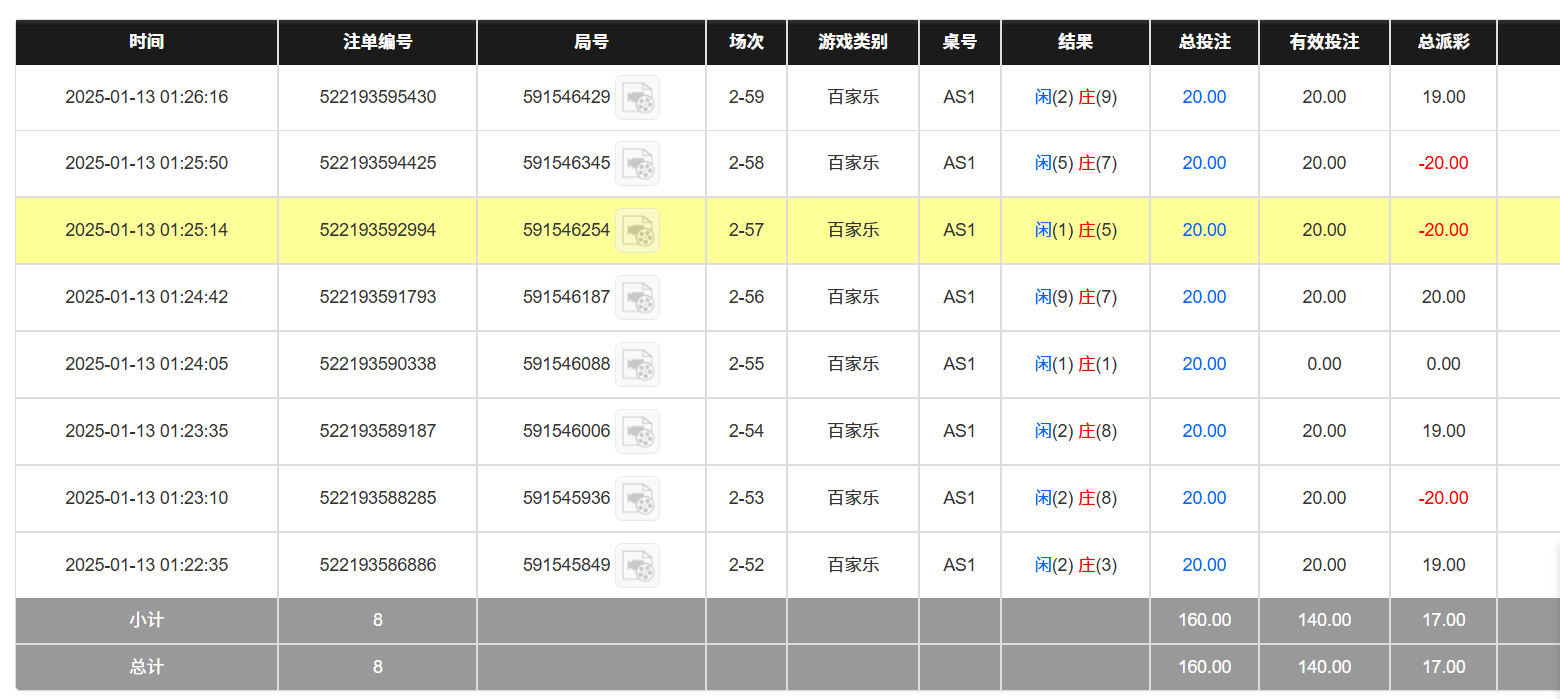
Task: Click the 注单编号 column header
Action: tap(377, 42)
